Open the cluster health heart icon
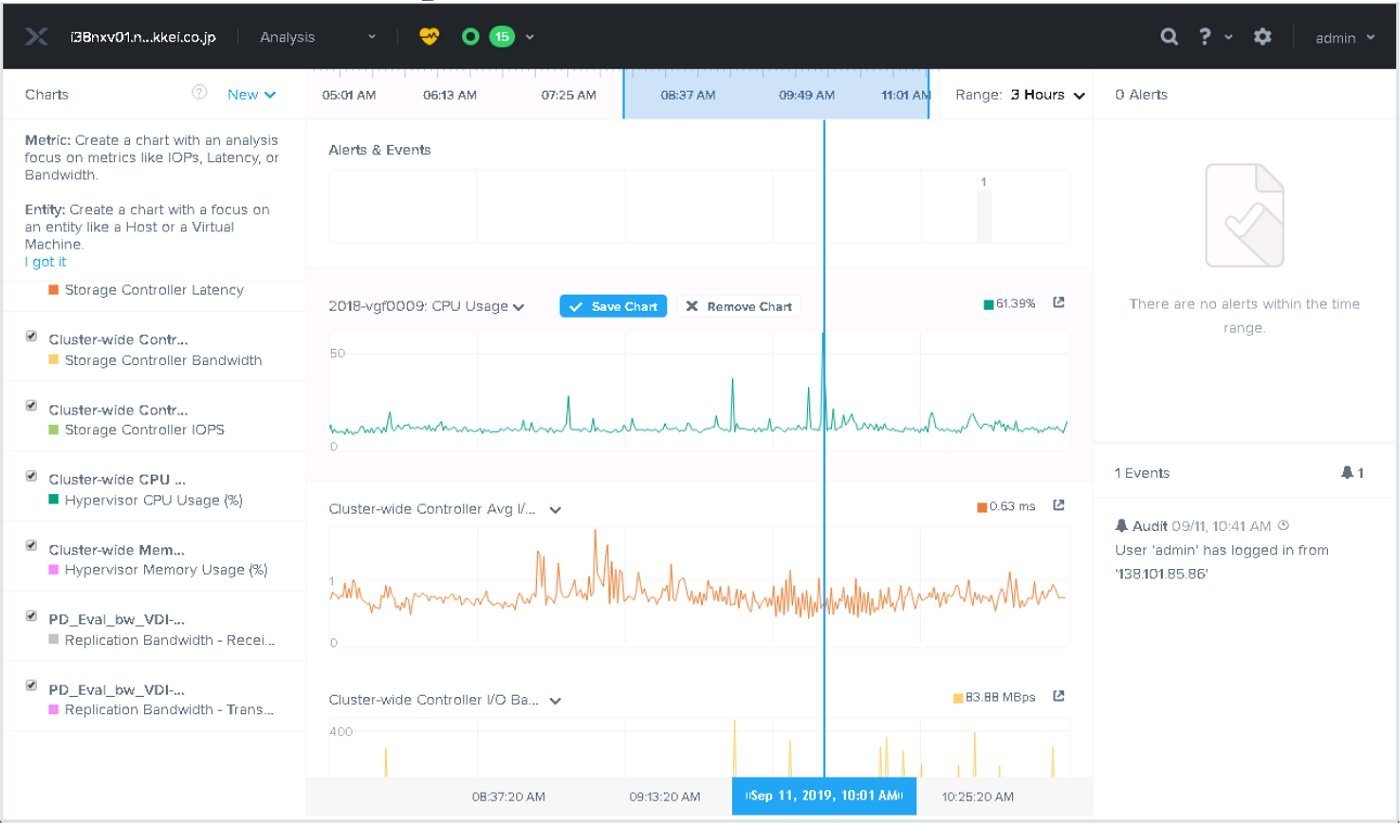This screenshot has width=1400, height=824. tap(429, 37)
